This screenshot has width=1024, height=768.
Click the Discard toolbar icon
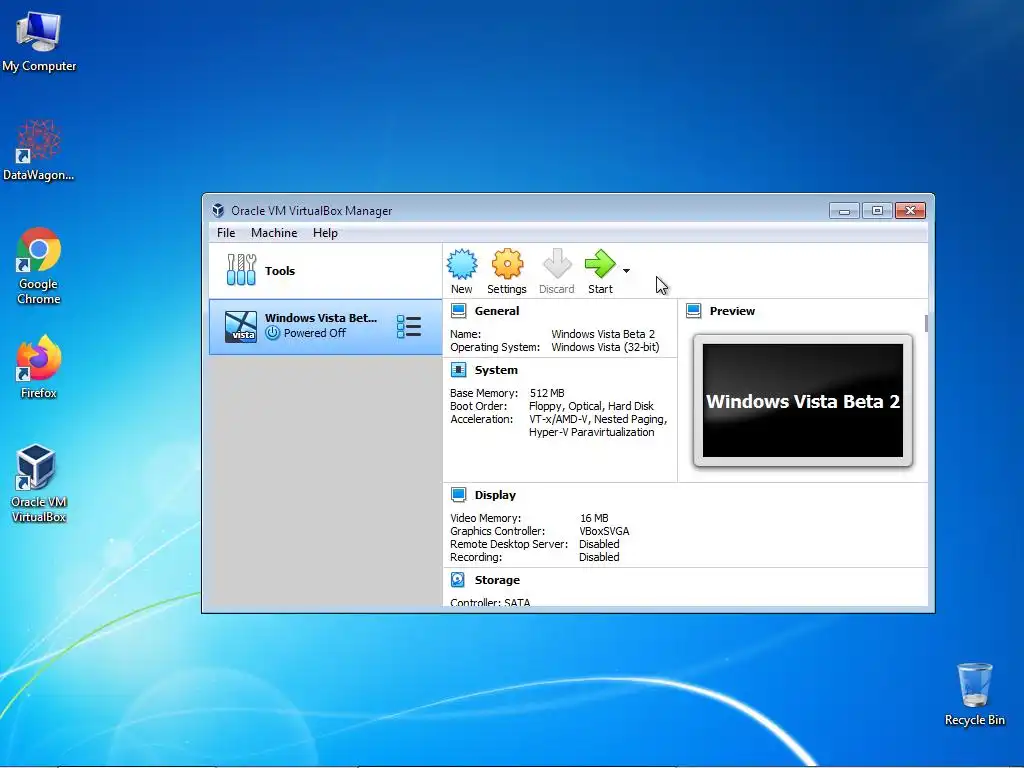click(x=557, y=264)
